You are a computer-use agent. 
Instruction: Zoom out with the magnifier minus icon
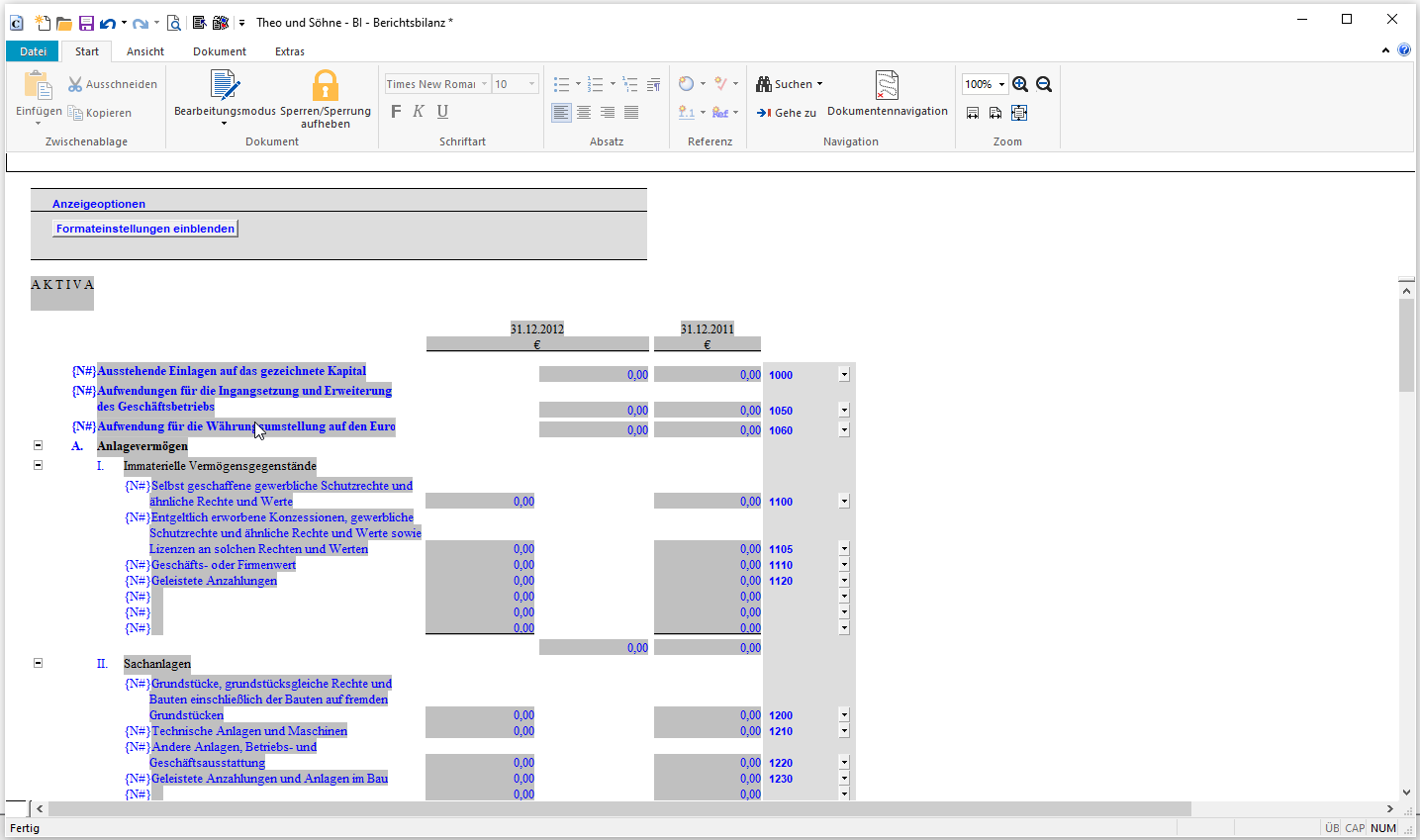coord(1044,84)
